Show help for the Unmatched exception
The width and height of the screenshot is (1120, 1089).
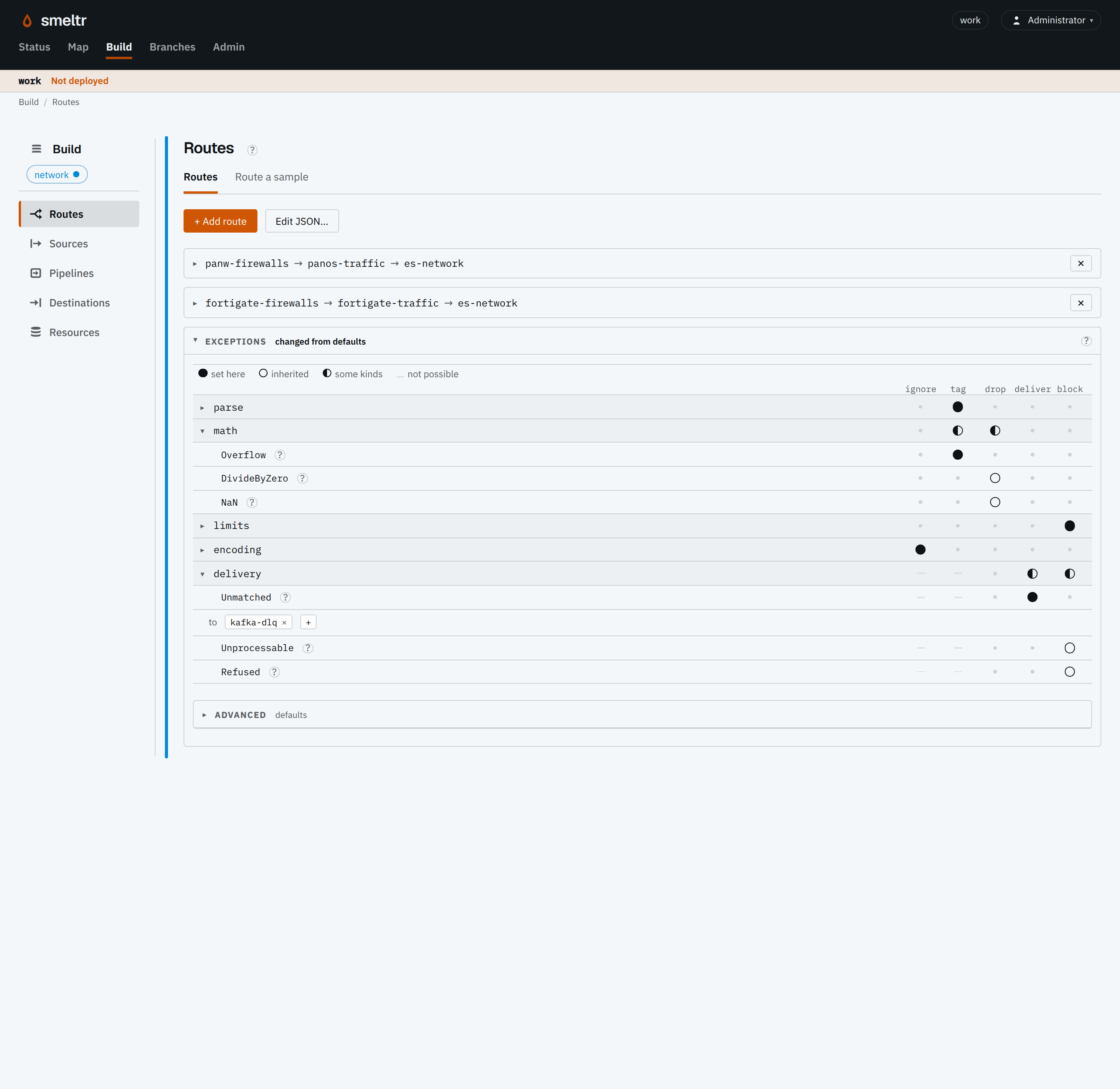[285, 597]
